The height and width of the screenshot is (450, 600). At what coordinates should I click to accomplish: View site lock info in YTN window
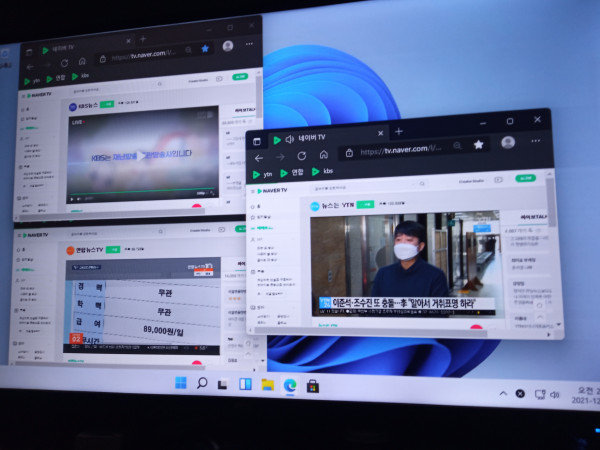click(x=349, y=153)
